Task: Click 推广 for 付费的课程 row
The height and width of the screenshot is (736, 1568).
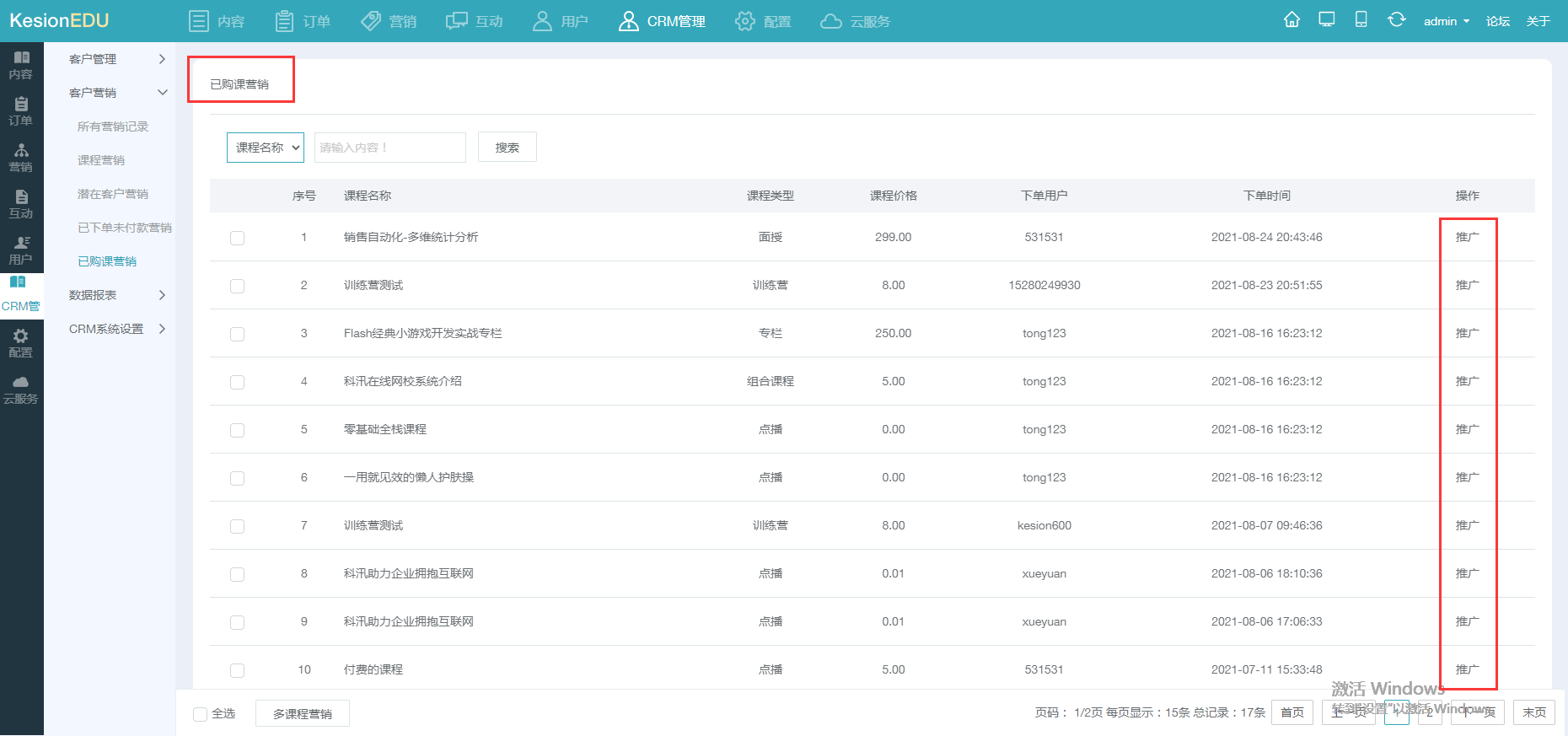Action: (1468, 669)
